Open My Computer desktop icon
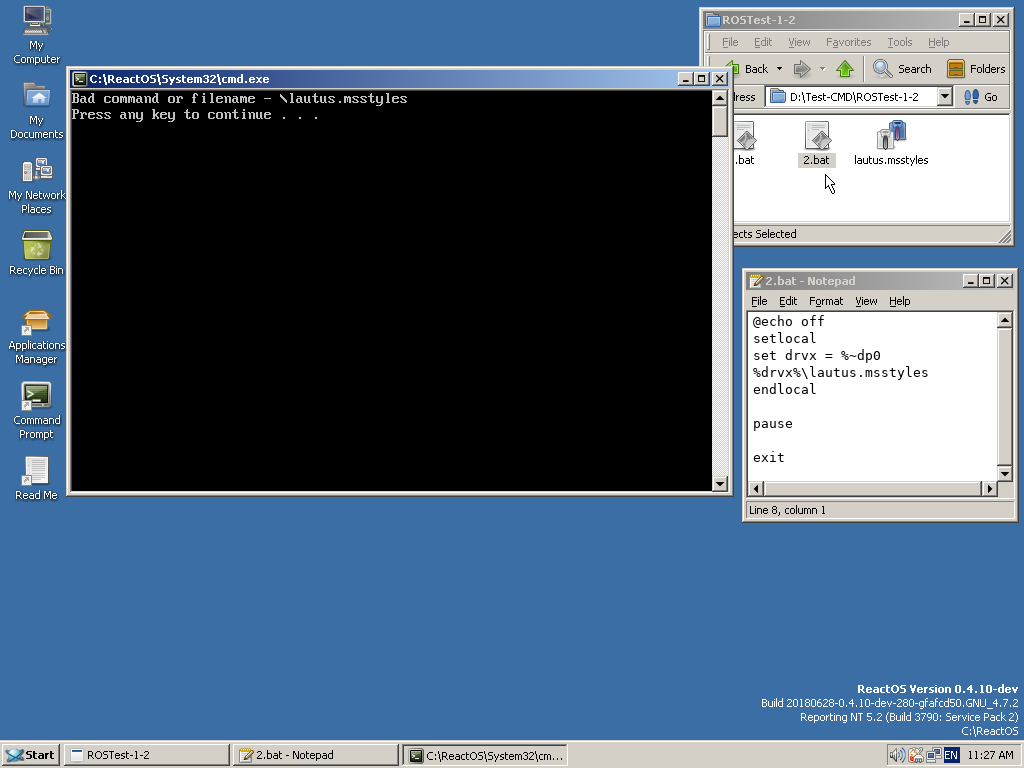This screenshot has height=768, width=1024. tap(36, 22)
